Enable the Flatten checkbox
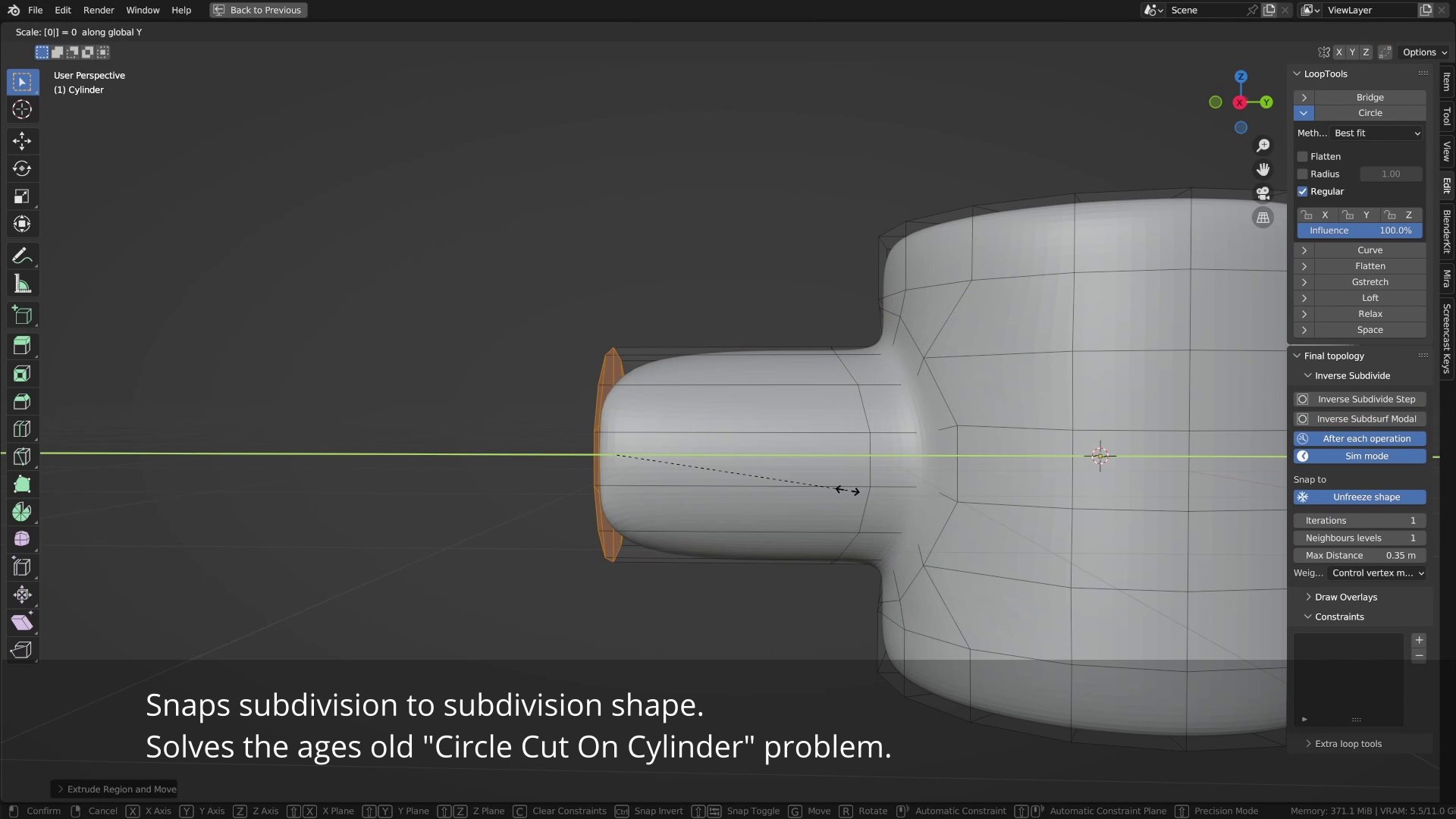The image size is (1456, 819). 1304,156
